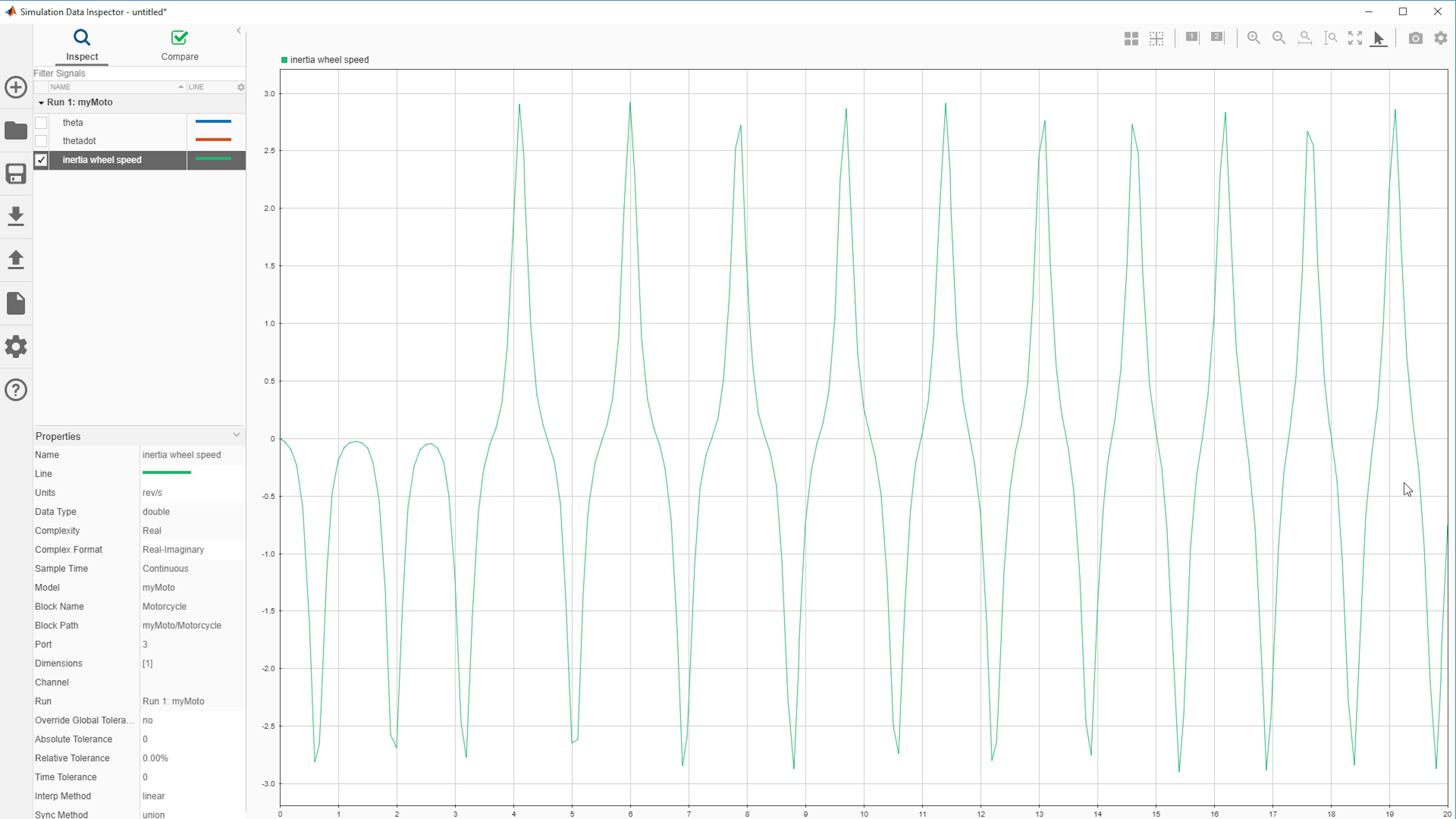Save the session with the disk icon
Screen dimensions: 1456x819
point(16,174)
